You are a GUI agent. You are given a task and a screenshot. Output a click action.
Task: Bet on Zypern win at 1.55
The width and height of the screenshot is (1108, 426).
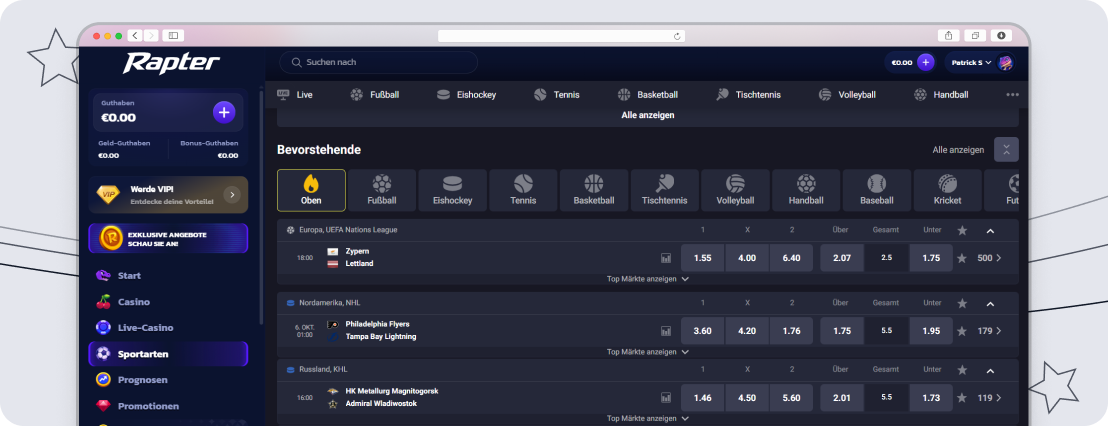(702, 258)
